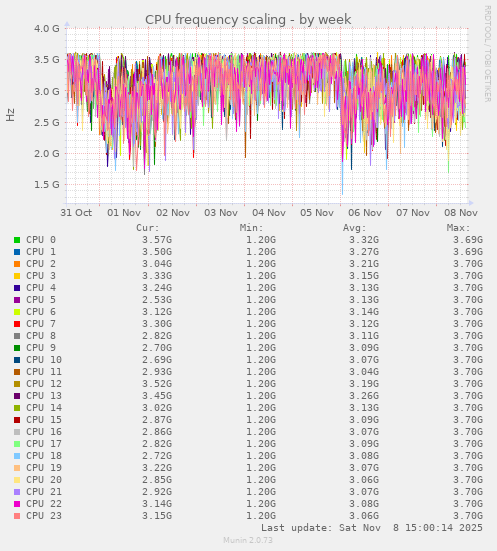Click the navy CPU 10 legend swatch
The width and height of the screenshot is (497, 551).
click(x=17, y=360)
